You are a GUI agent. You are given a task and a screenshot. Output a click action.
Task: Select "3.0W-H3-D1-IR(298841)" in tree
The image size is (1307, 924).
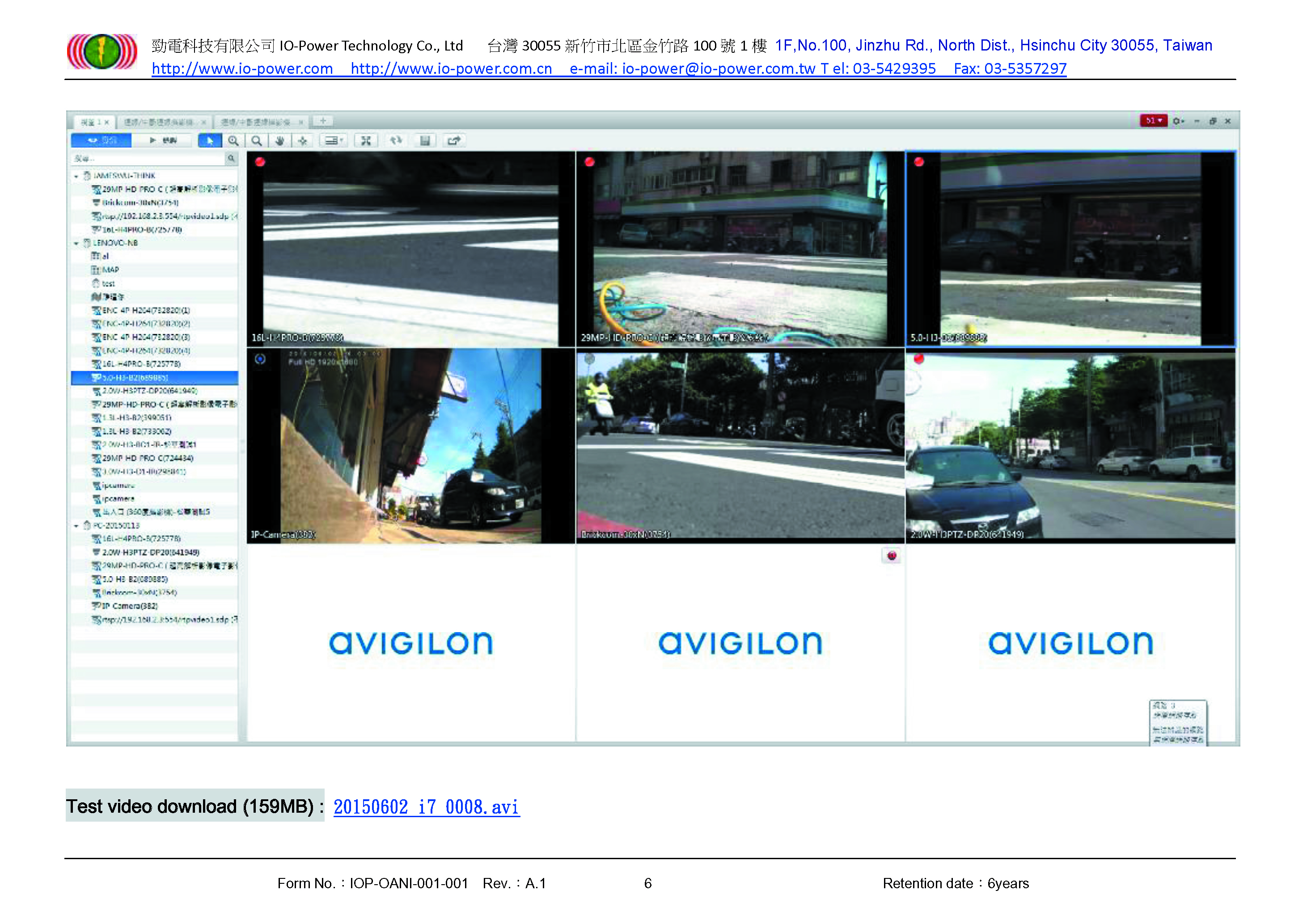tap(154, 472)
